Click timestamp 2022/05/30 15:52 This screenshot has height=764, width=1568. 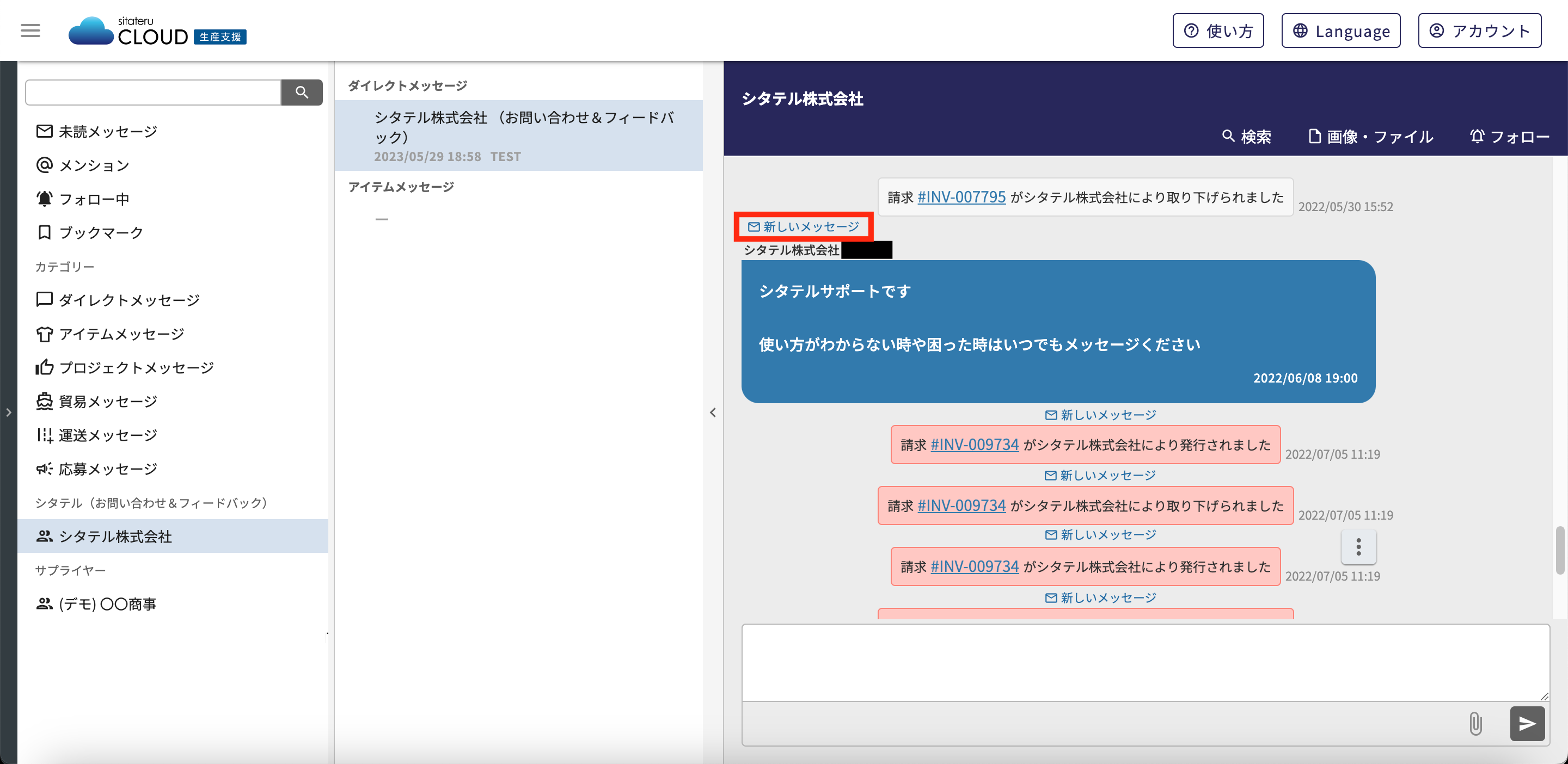[1345, 207]
